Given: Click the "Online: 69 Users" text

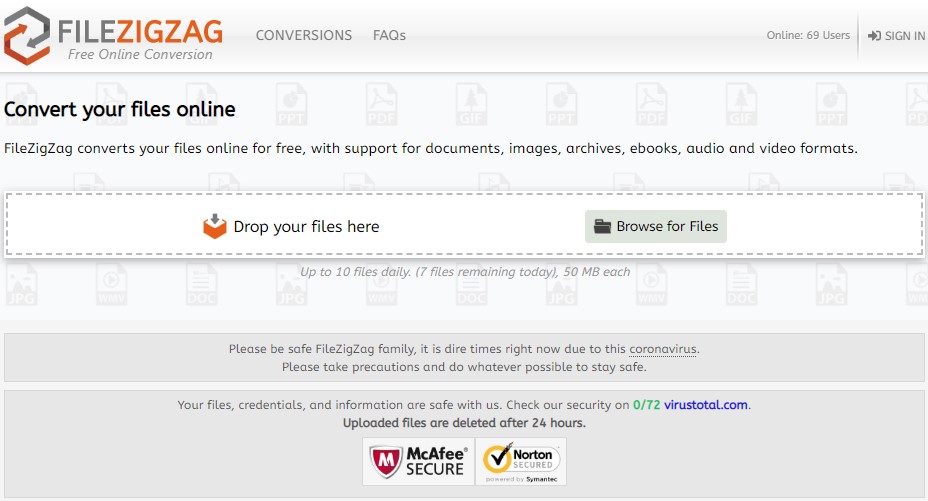Looking at the screenshot, I should pyautogui.click(x=808, y=35).
